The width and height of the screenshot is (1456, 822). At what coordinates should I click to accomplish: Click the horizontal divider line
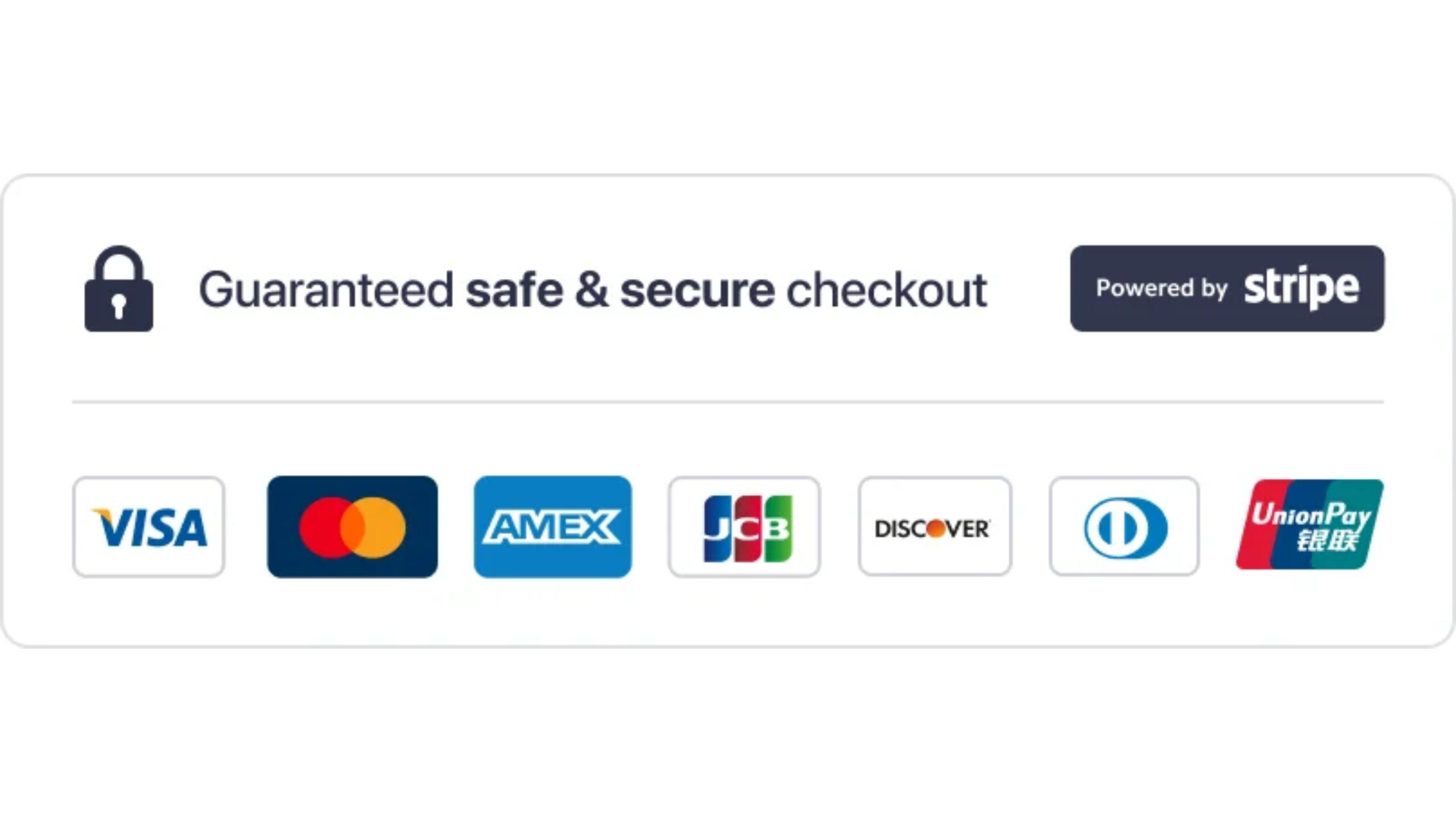[x=728, y=402]
